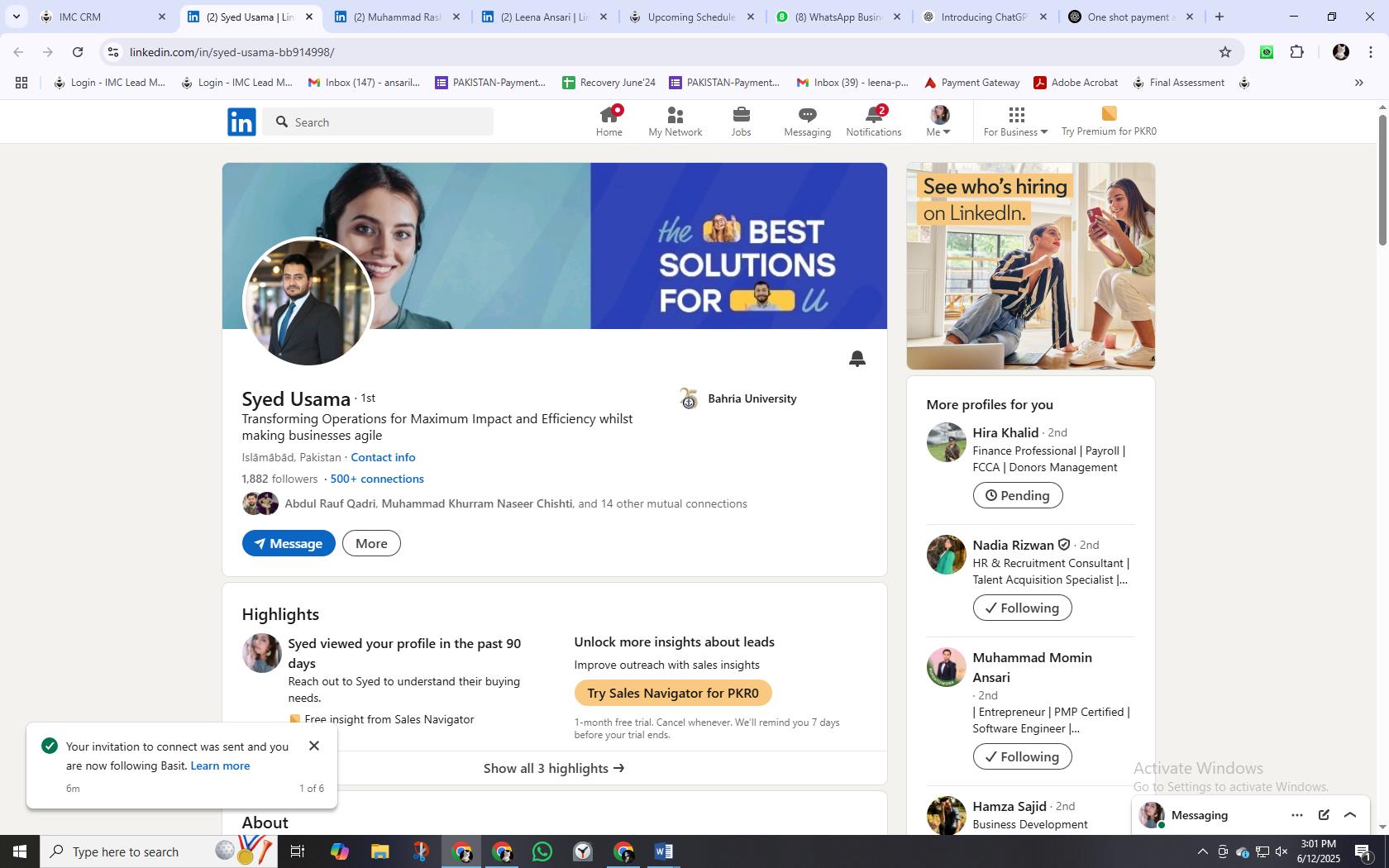Open Hira Khalid profile
This screenshot has height=868, width=1389.
pos(1005,432)
